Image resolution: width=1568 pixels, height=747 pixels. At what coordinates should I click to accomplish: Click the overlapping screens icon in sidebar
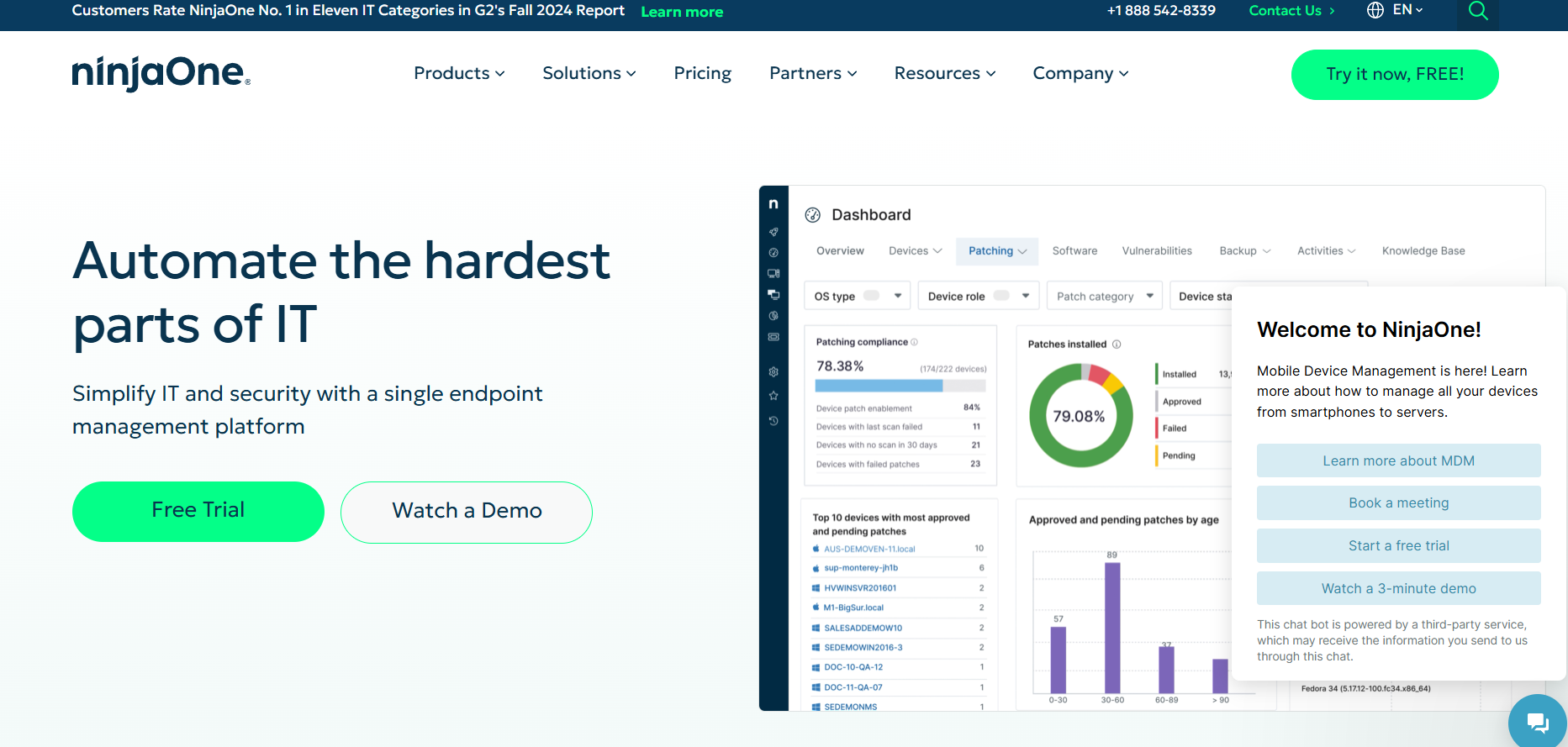pyautogui.click(x=773, y=295)
